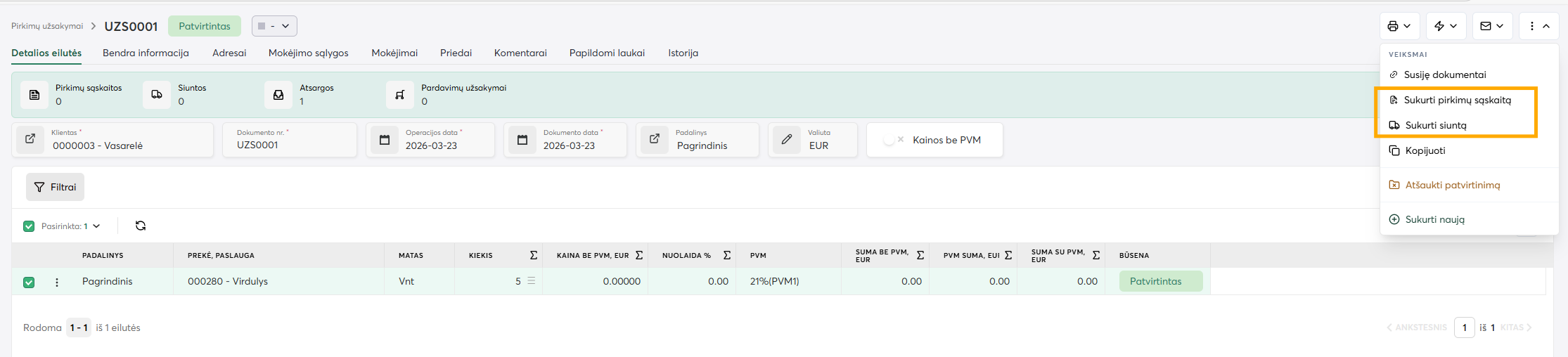The width and height of the screenshot is (1568, 357).
Task: Click the refresh icon beside Pasirinkta
Action: click(141, 226)
